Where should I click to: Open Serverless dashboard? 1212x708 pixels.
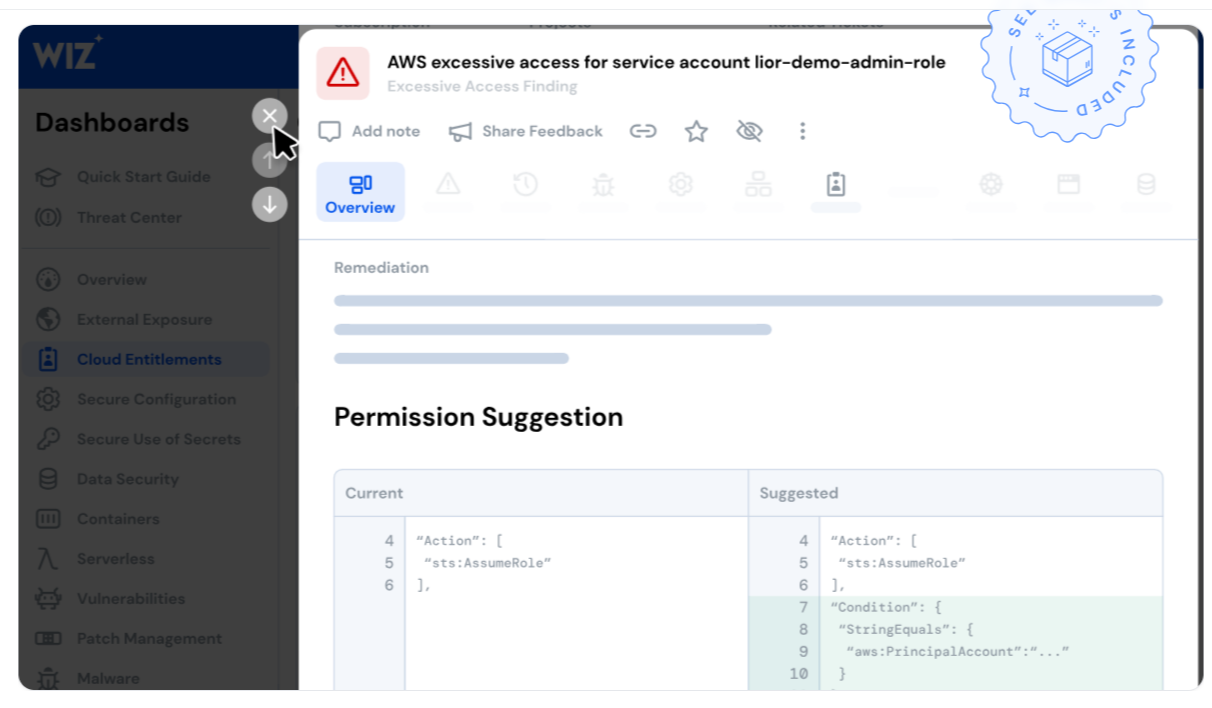115,559
